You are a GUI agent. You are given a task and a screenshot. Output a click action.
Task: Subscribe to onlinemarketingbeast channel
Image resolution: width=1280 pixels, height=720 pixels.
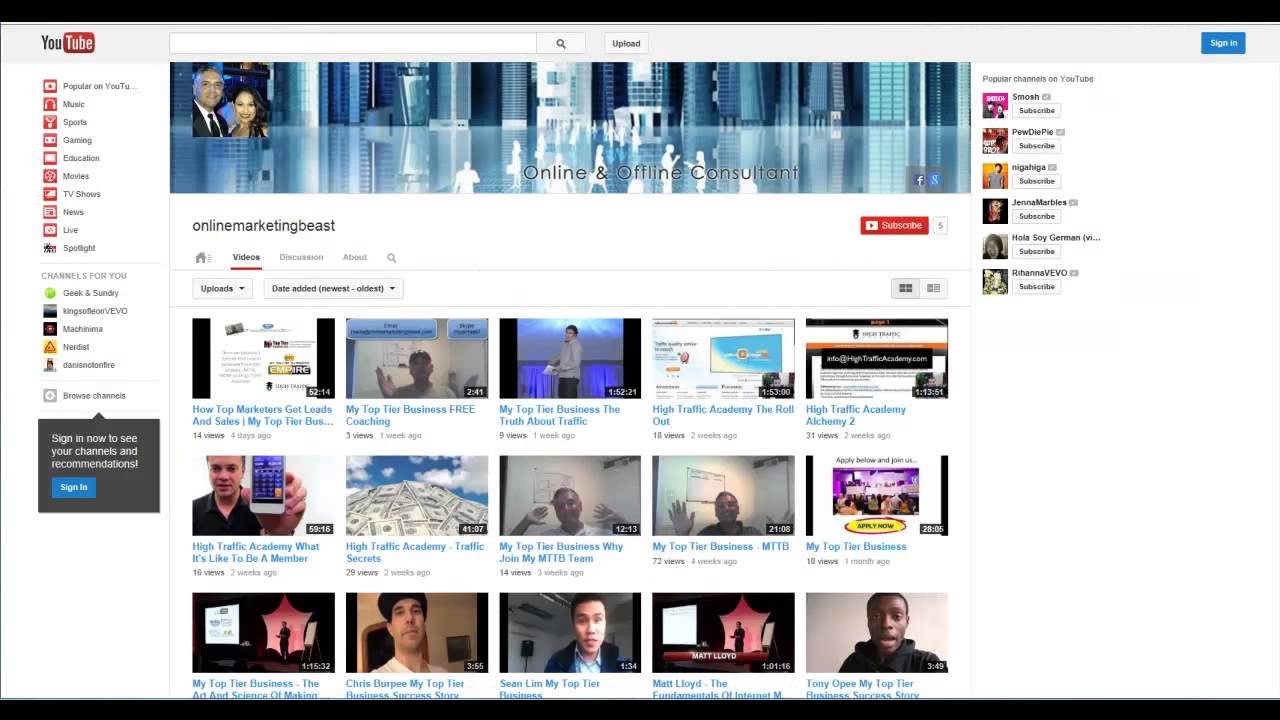pos(894,225)
